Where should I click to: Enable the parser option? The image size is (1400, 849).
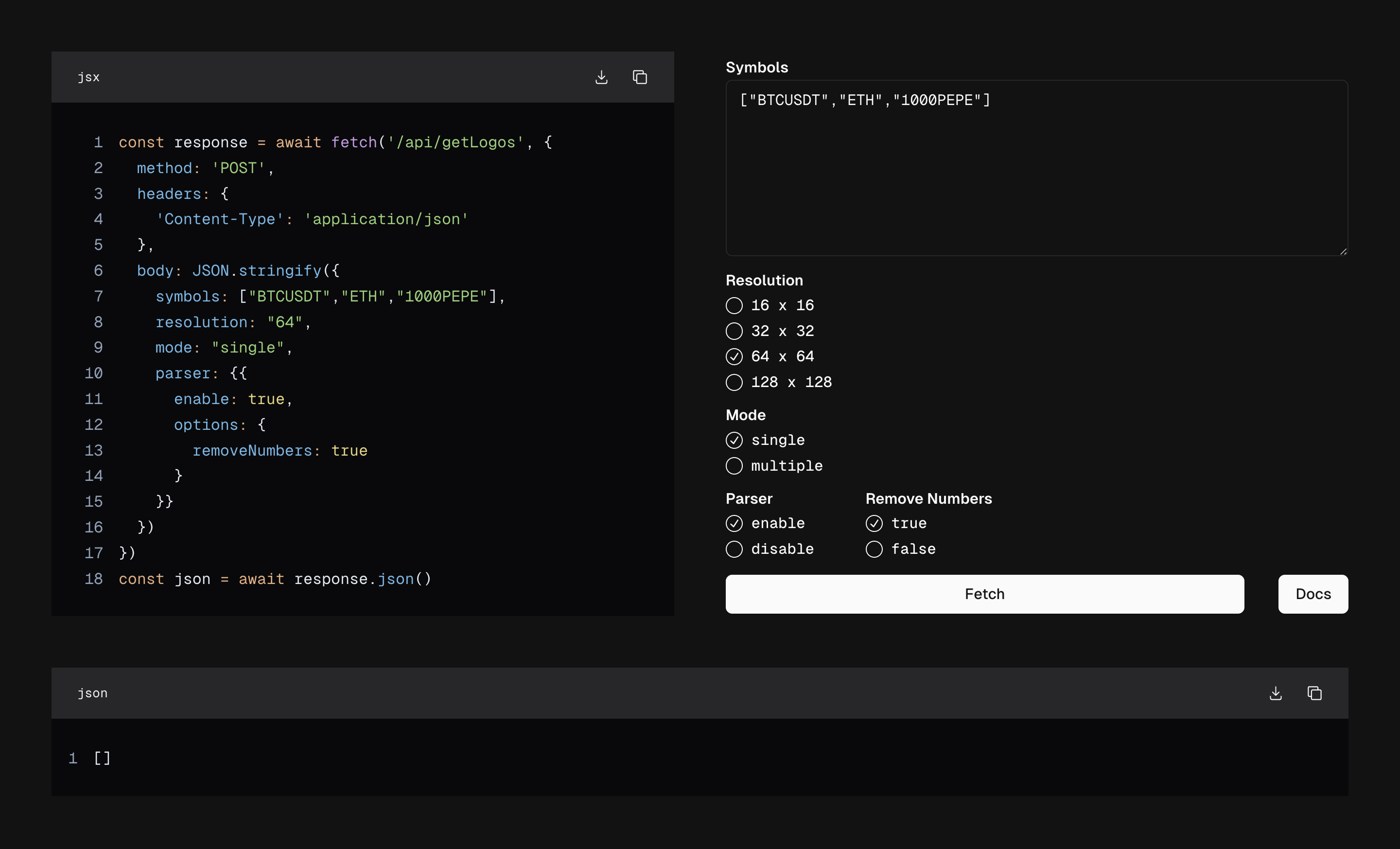[734, 523]
